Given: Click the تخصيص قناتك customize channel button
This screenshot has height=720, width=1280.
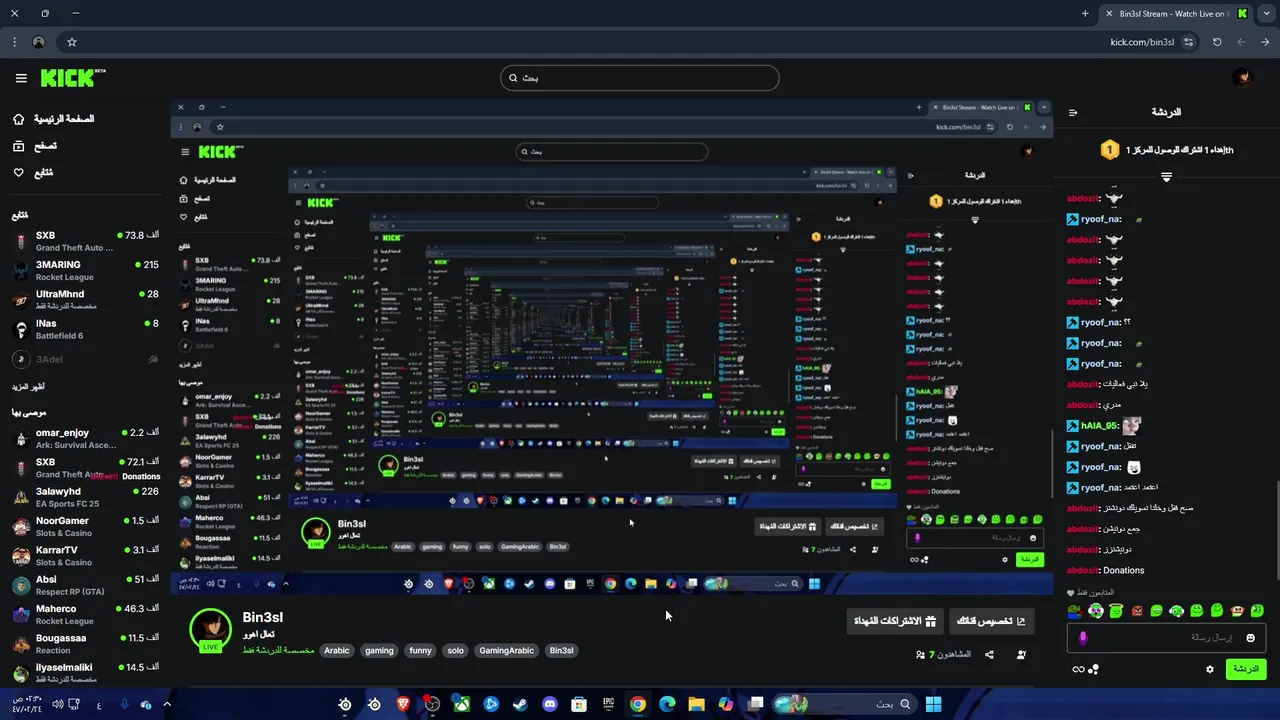Looking at the screenshot, I should [991, 621].
